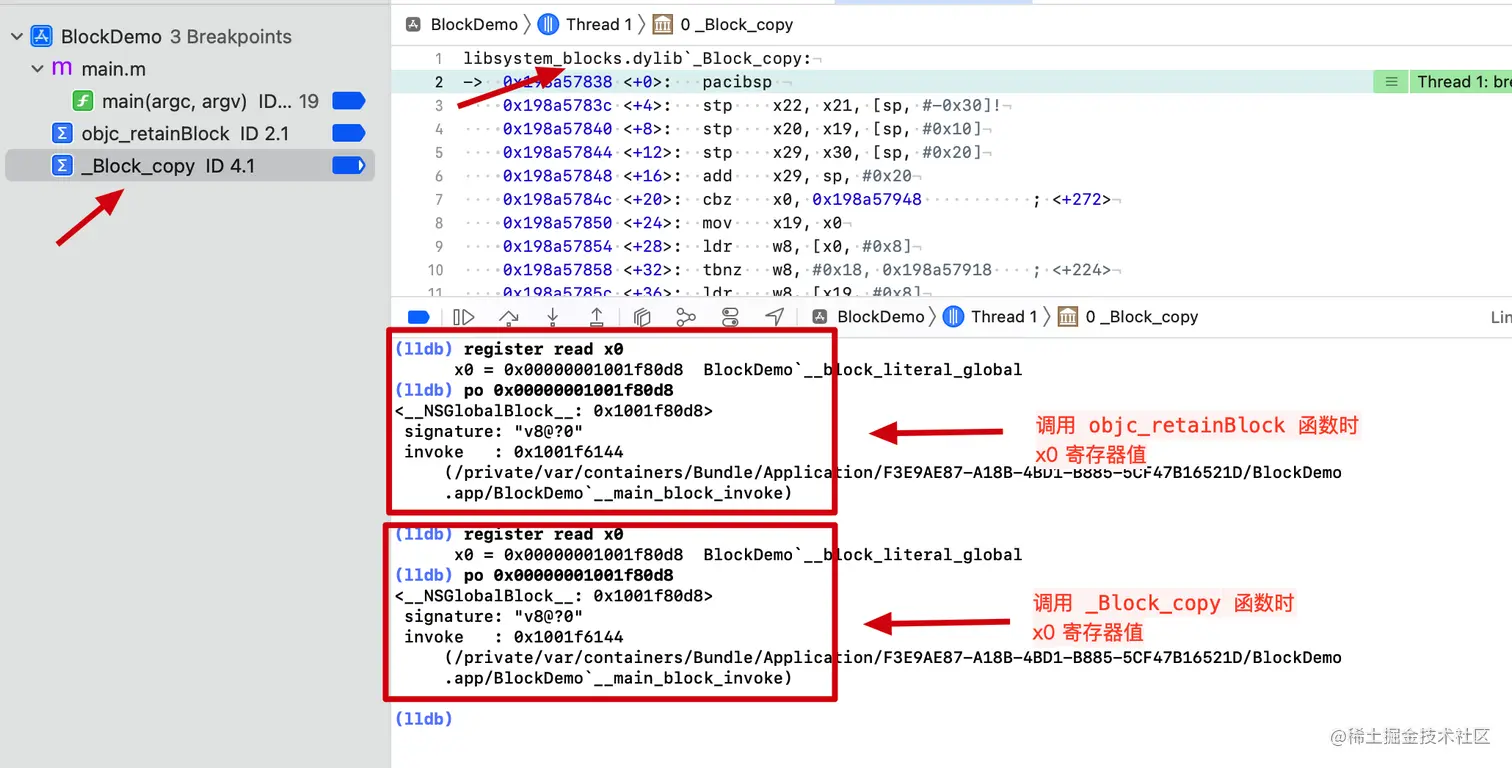Collapse the BlockDemo breakpoints group

(16, 37)
